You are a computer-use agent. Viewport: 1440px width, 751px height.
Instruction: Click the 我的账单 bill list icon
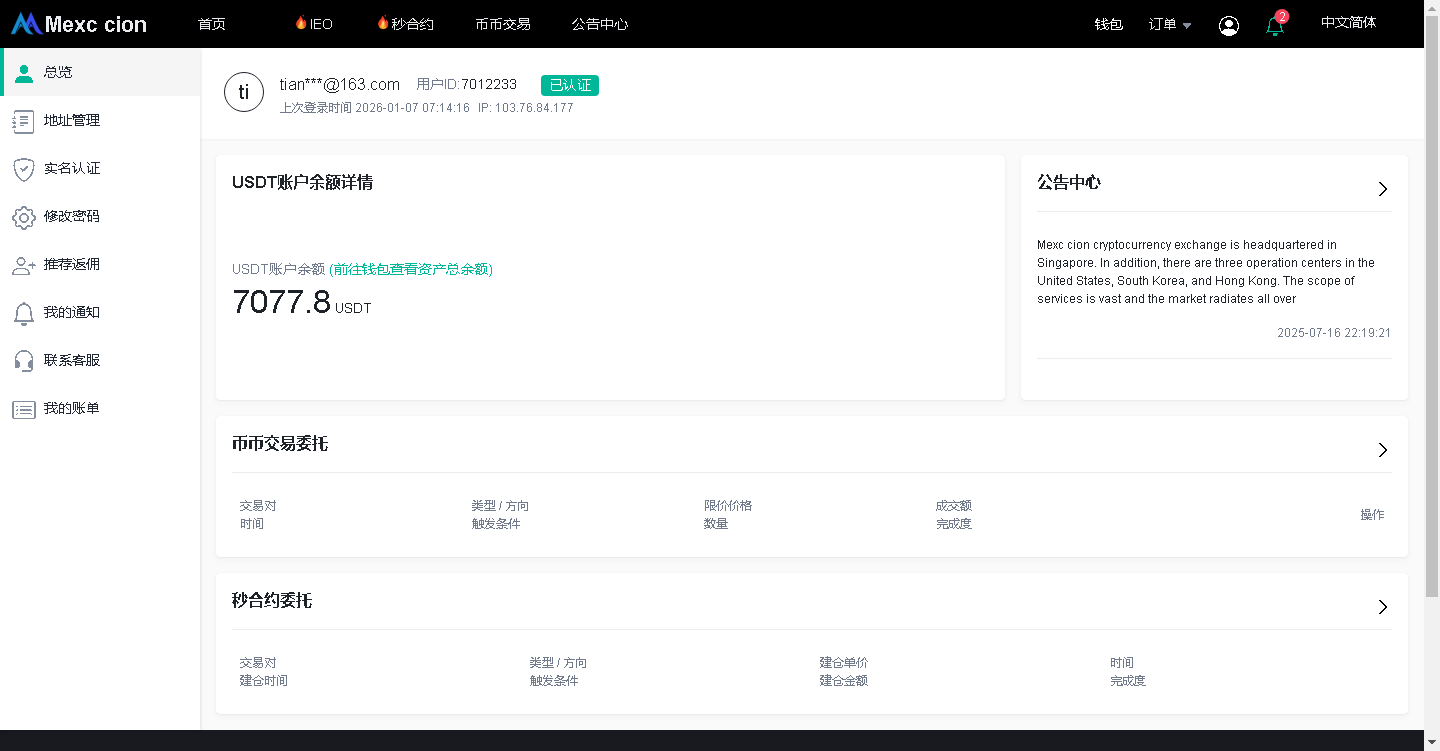pos(23,409)
